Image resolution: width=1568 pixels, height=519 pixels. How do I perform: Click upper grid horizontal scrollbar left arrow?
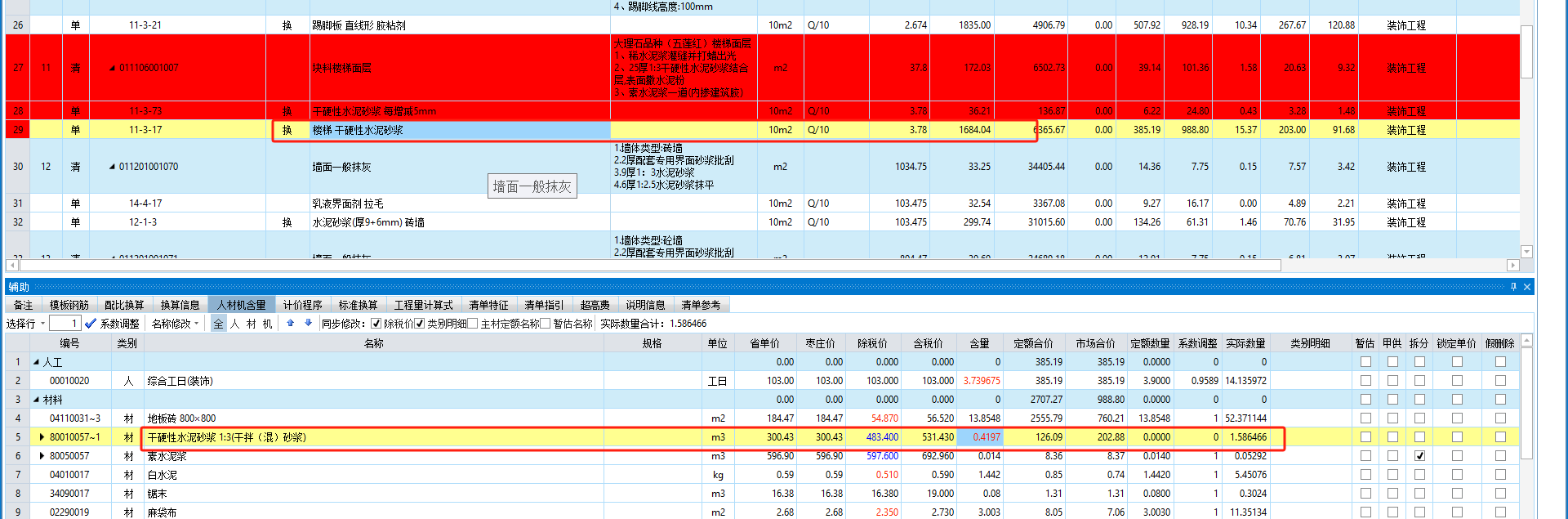click(x=12, y=265)
